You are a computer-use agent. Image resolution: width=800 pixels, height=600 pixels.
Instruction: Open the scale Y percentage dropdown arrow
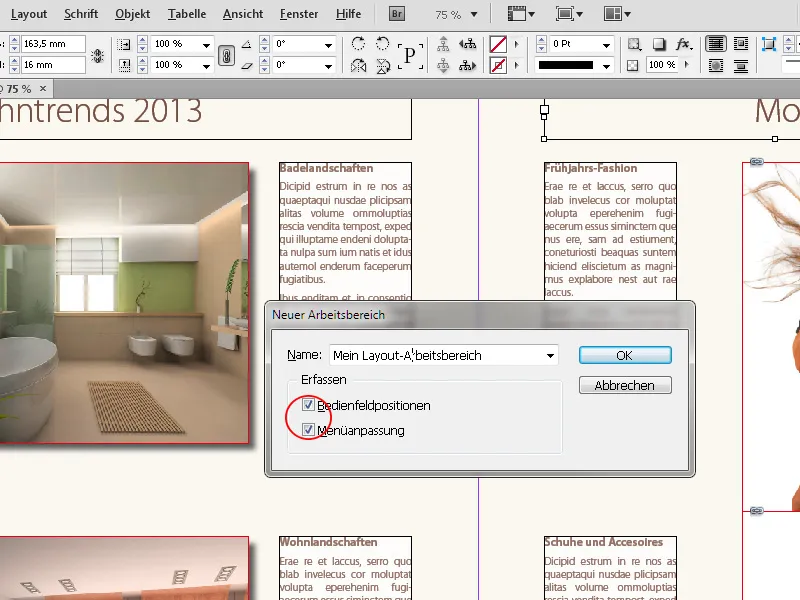(x=206, y=66)
